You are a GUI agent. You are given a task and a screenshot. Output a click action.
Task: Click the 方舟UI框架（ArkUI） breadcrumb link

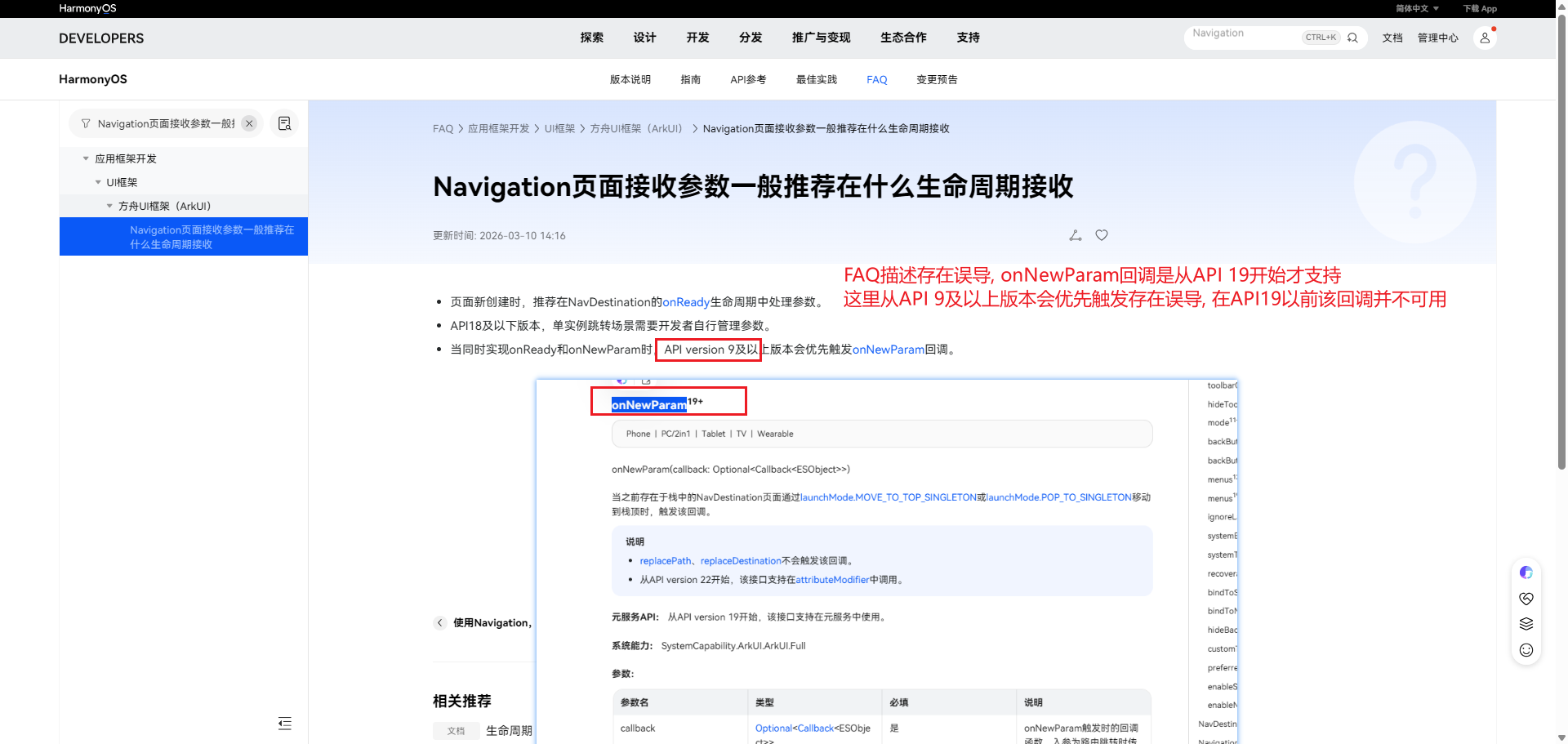636,129
